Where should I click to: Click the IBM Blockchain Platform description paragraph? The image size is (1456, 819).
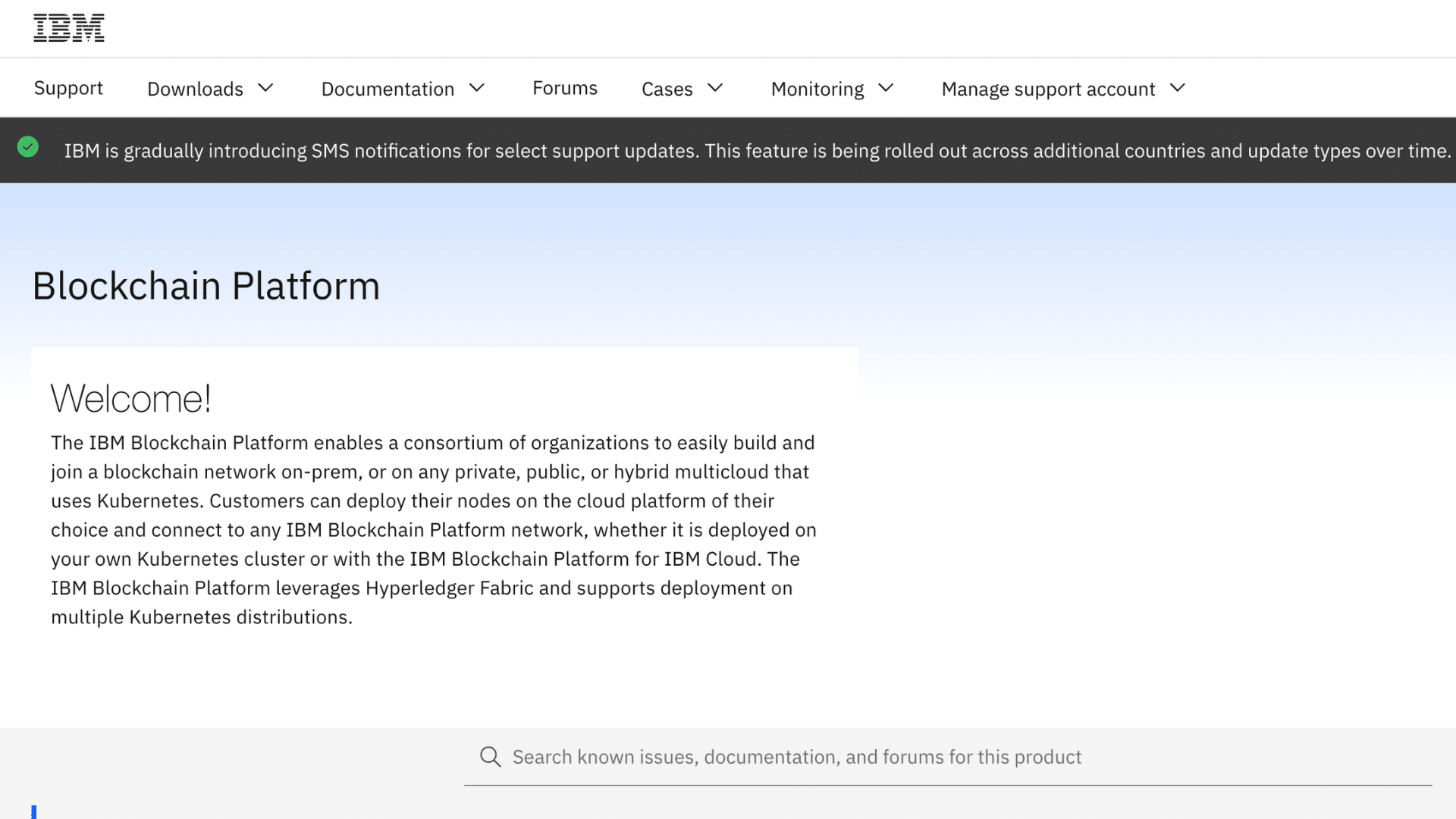tap(434, 529)
